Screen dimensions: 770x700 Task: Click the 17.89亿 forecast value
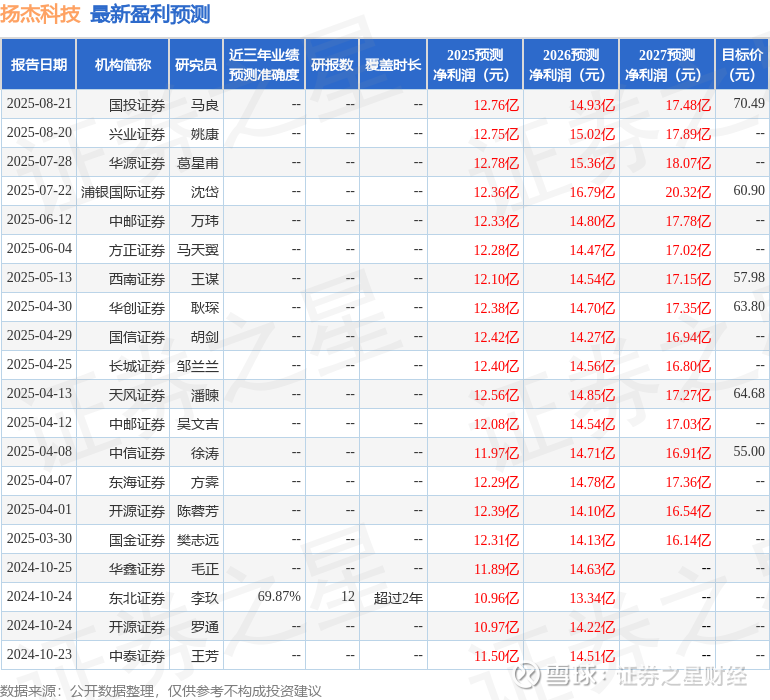point(688,134)
